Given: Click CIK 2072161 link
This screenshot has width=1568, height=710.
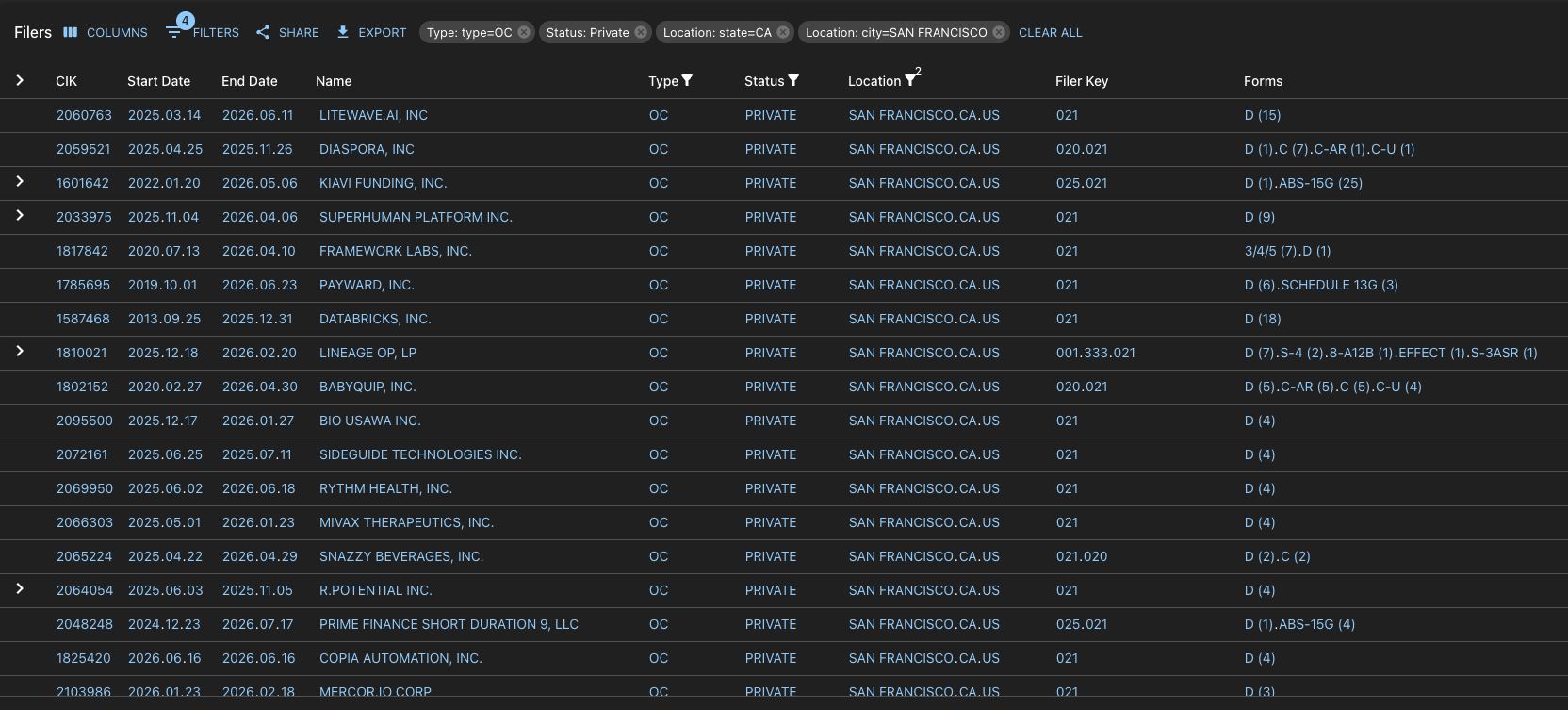Looking at the screenshot, I should point(82,454).
